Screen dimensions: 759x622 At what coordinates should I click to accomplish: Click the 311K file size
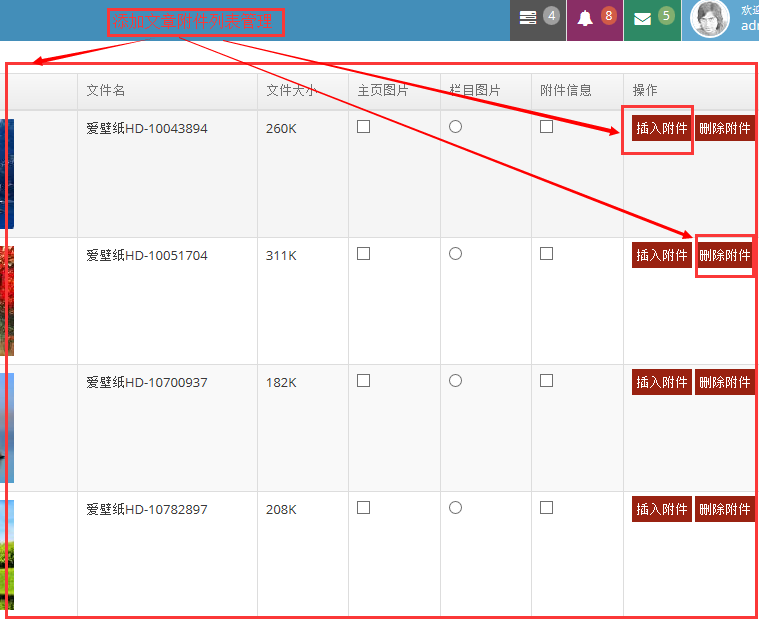click(281, 255)
